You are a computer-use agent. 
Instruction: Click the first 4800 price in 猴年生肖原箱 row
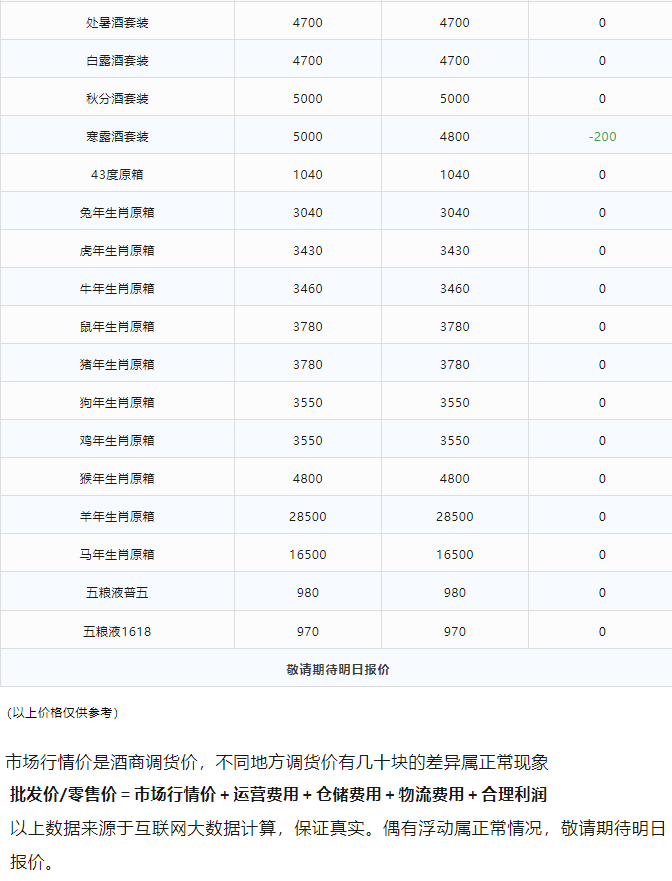coord(308,479)
